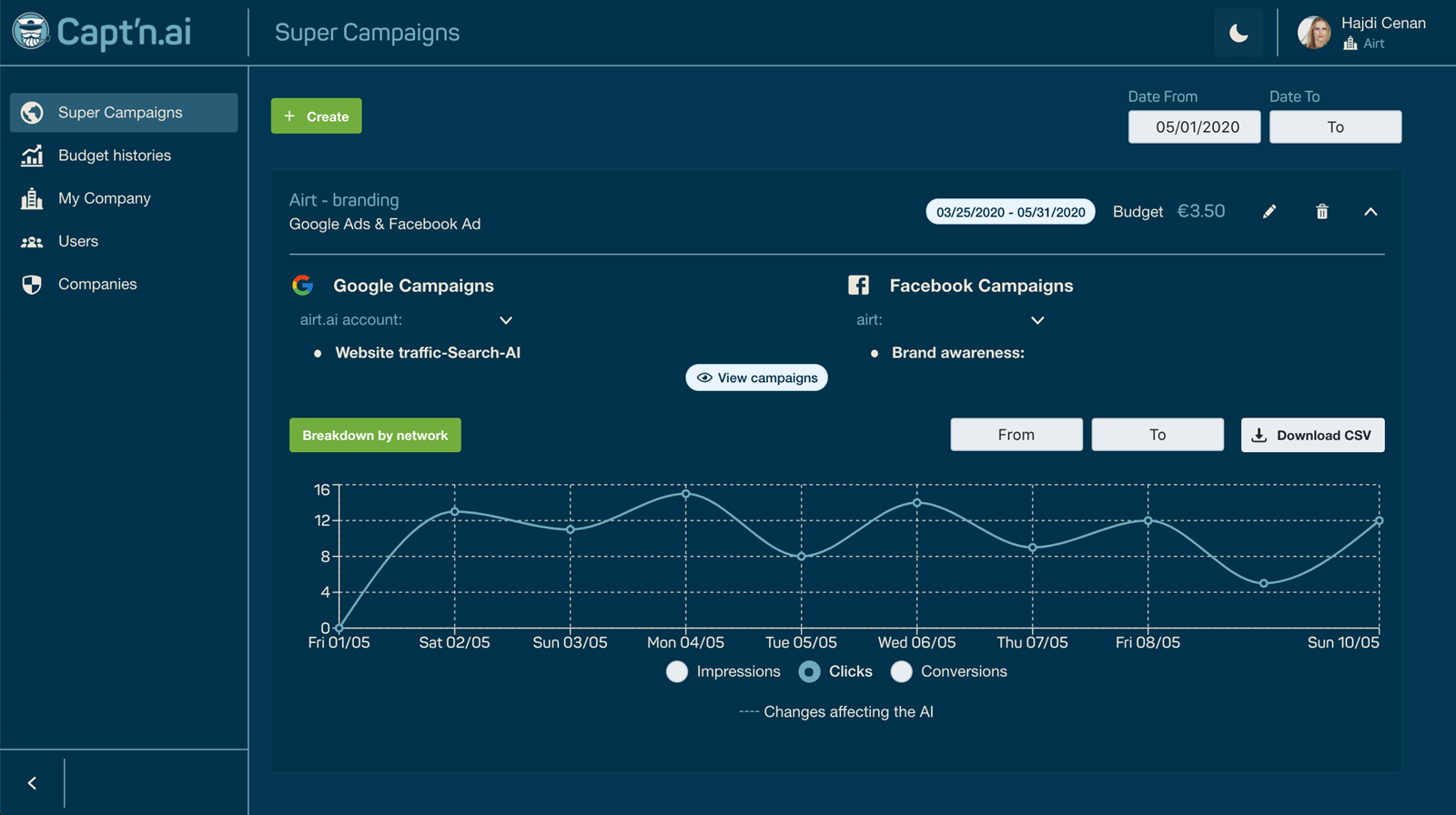Click the Companies shield icon

[32, 285]
